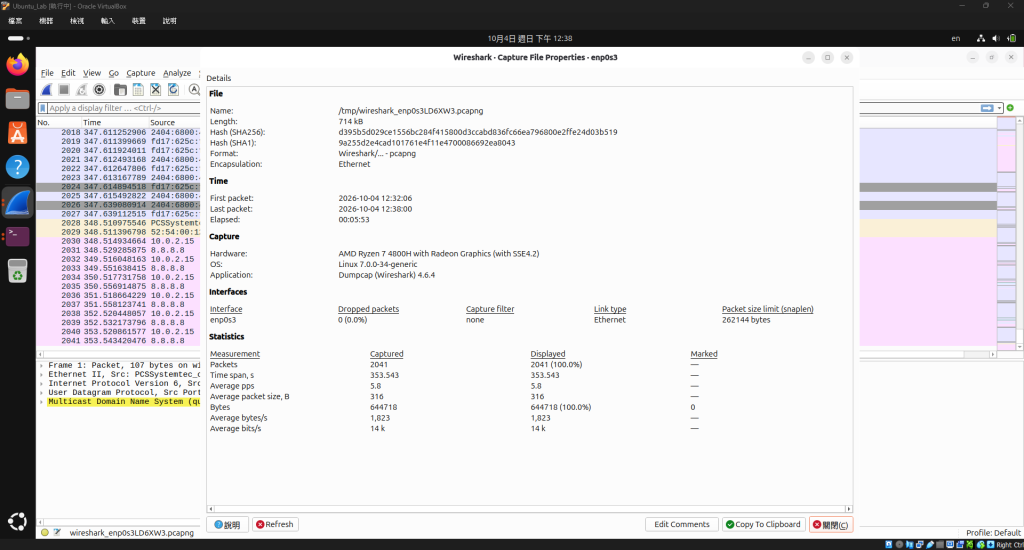Click the display filter bookmark icon

click(x=43, y=108)
